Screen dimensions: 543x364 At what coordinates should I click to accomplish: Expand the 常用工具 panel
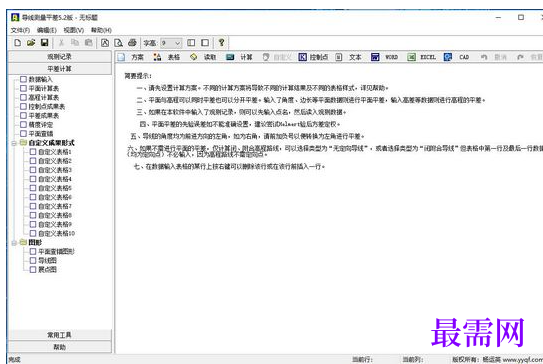coord(60,335)
